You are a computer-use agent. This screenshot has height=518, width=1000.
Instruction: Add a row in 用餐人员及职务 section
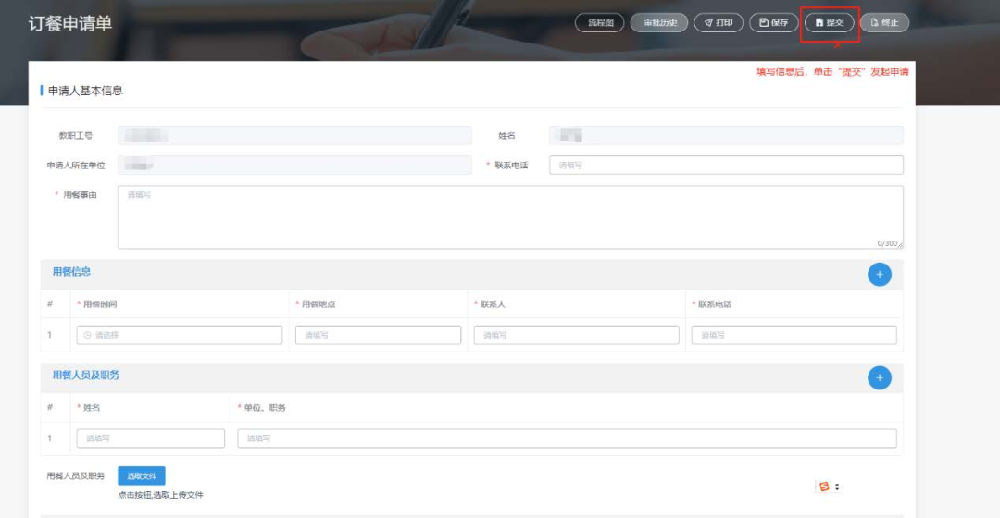pyautogui.click(x=879, y=377)
